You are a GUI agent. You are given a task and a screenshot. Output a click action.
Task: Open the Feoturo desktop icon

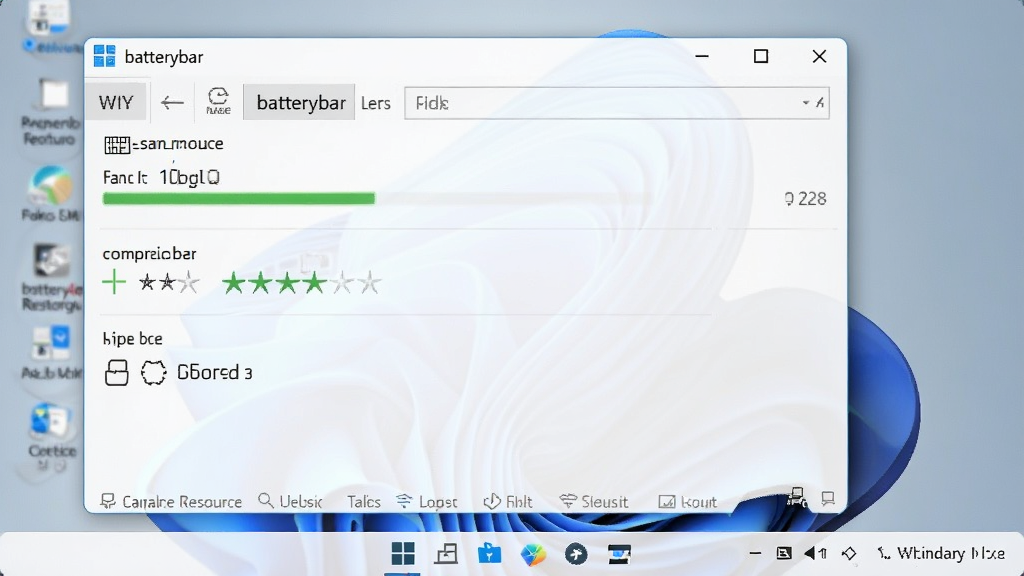click(x=50, y=111)
